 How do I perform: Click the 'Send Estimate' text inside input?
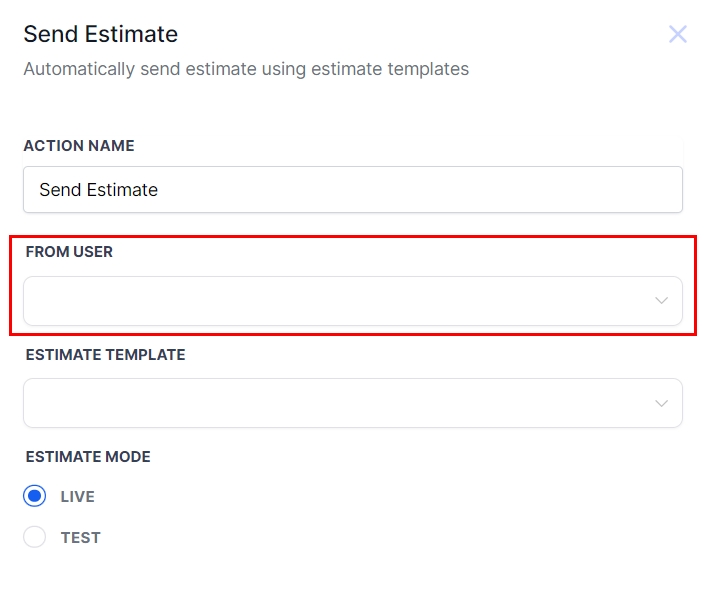tap(98, 189)
